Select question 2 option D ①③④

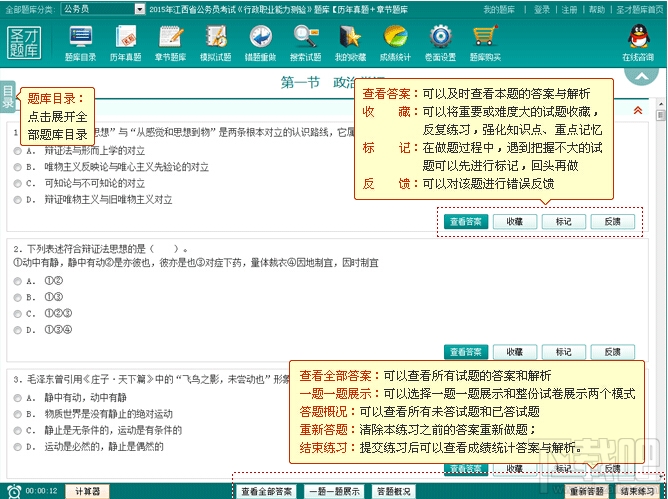(17, 330)
